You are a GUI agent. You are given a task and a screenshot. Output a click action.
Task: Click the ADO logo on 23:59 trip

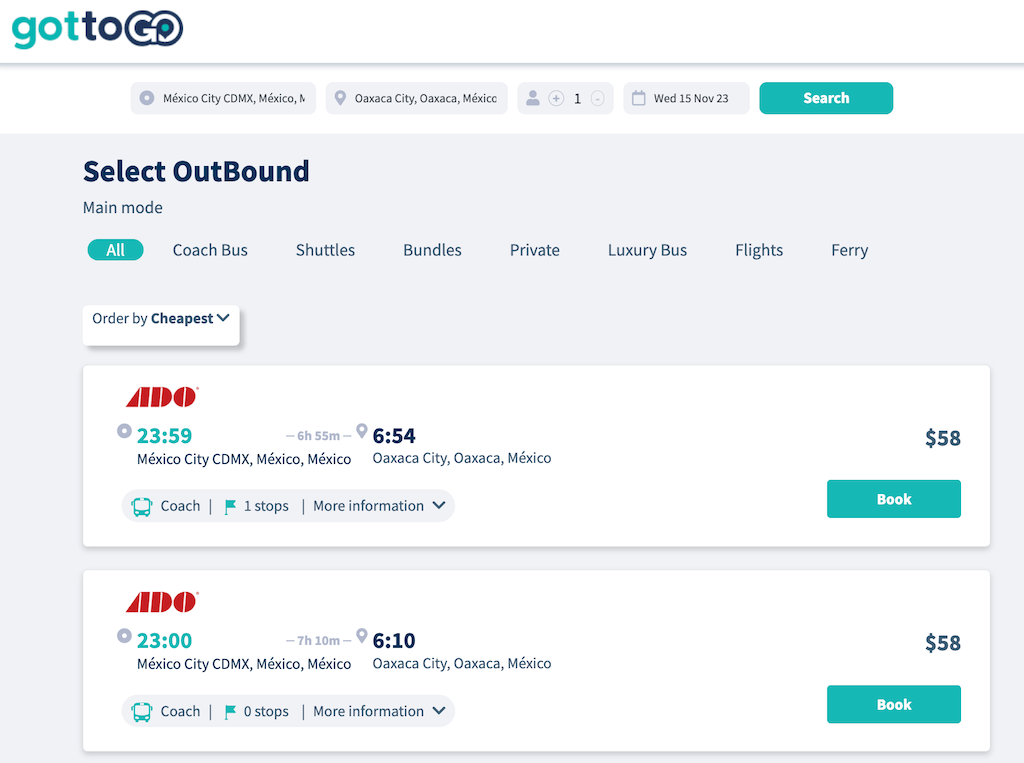162,397
